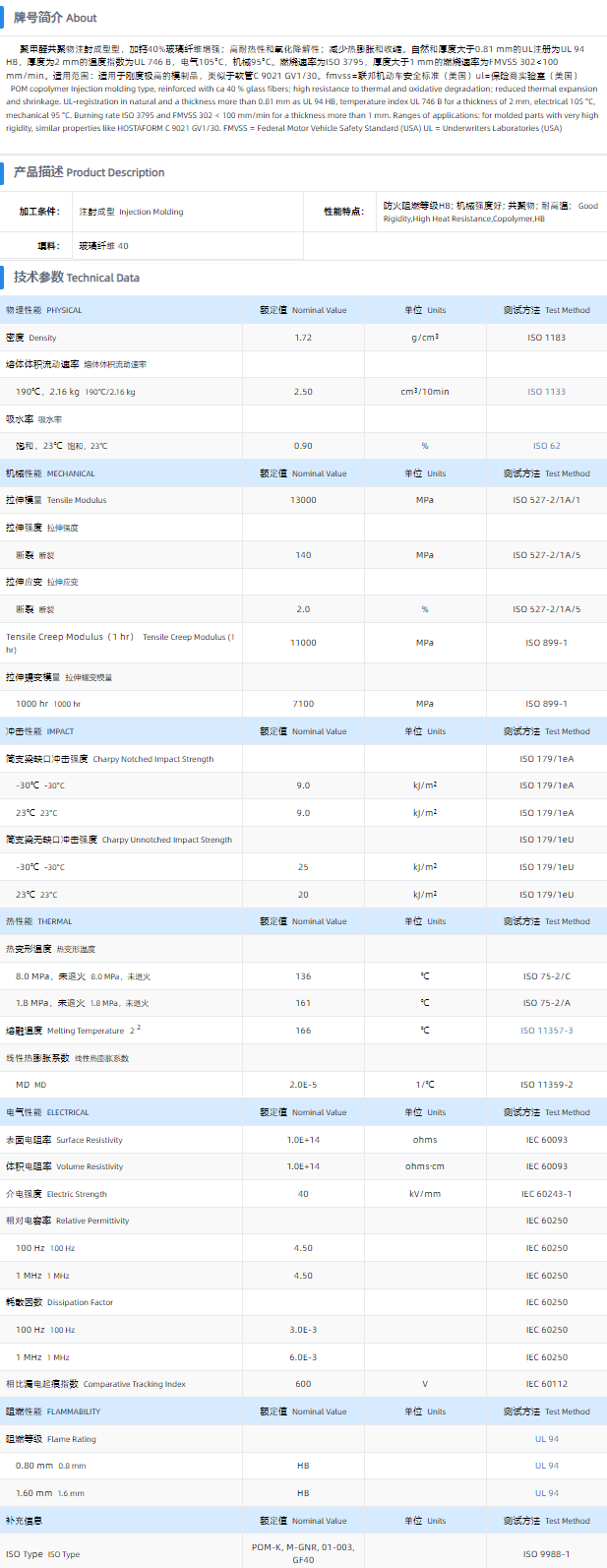The image size is (607, 1568).
Task: Click the IEC 60112 test method cell
Action: pyautogui.click(x=546, y=1384)
